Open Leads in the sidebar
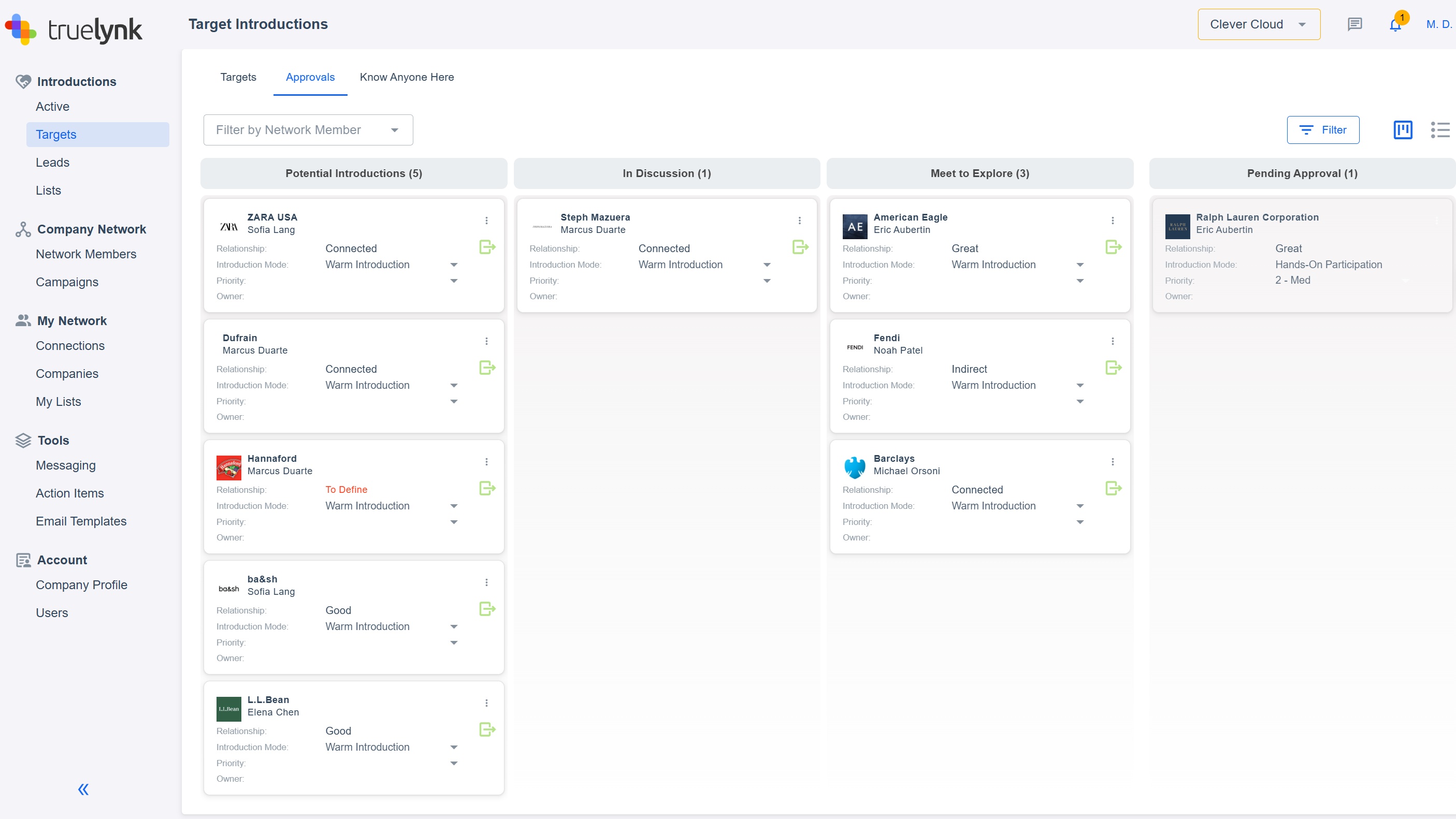Screen dimensions: 1456x819 click(x=52, y=163)
